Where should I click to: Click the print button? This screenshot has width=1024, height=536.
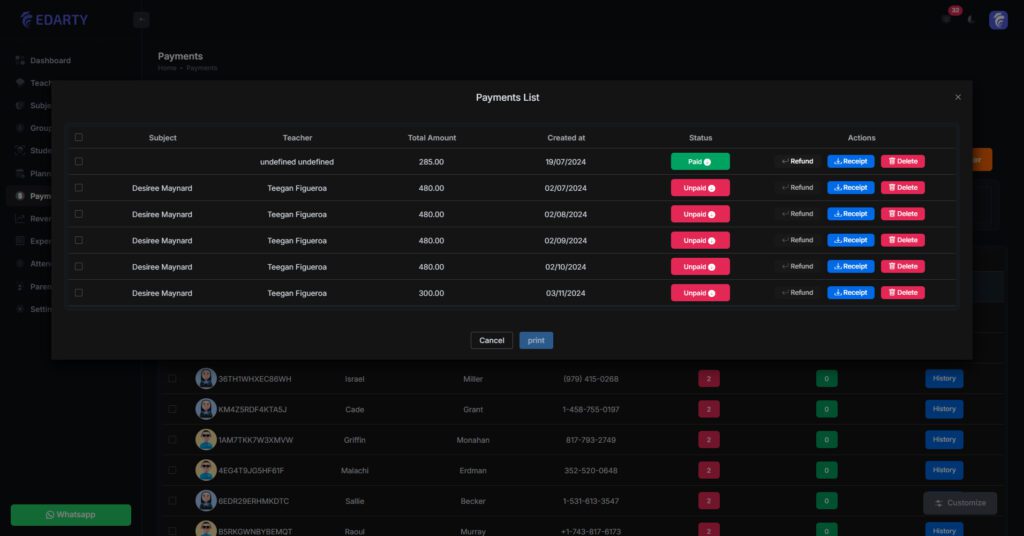pyautogui.click(x=536, y=340)
